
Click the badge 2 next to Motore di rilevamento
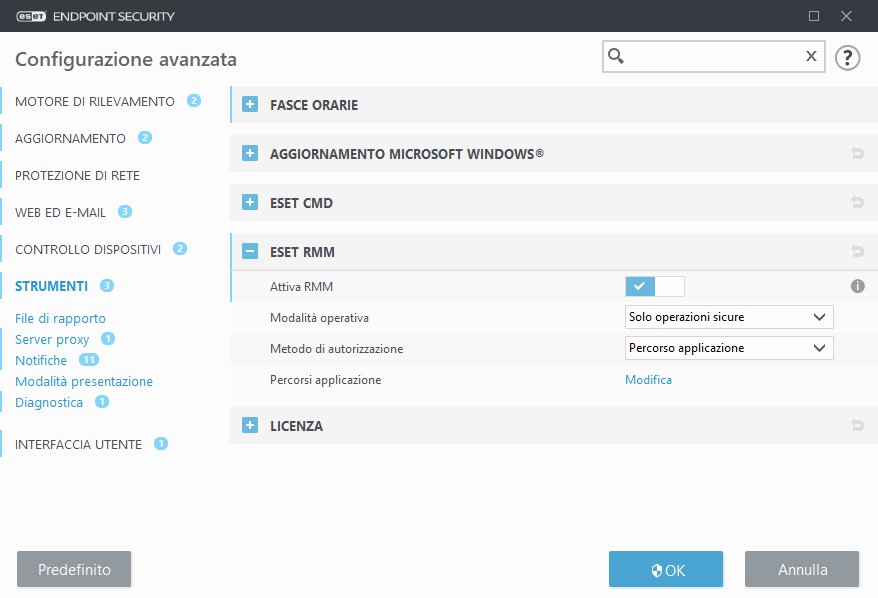[x=194, y=101]
